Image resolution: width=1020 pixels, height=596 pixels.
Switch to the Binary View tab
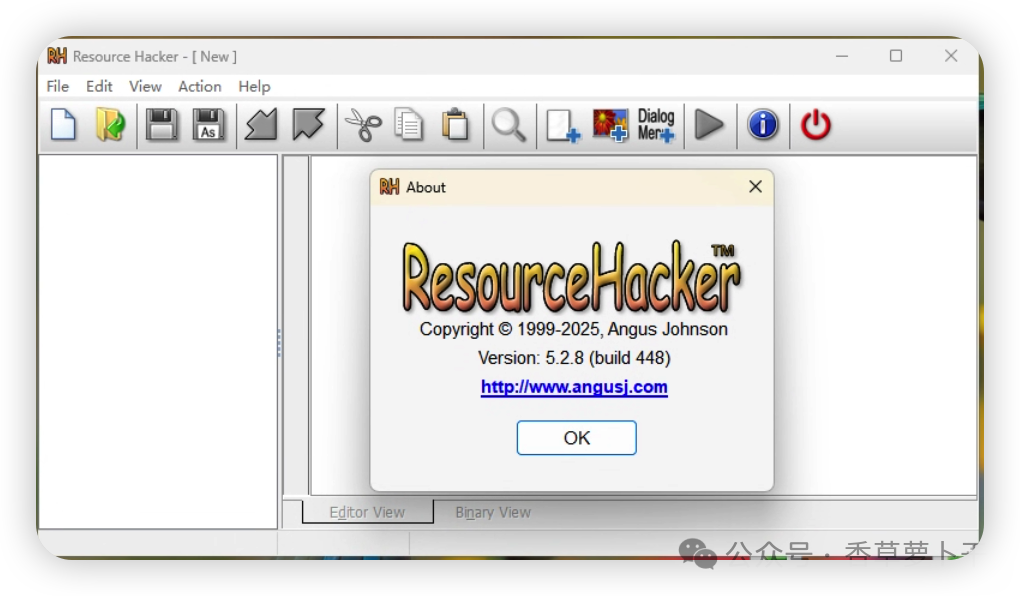click(493, 512)
